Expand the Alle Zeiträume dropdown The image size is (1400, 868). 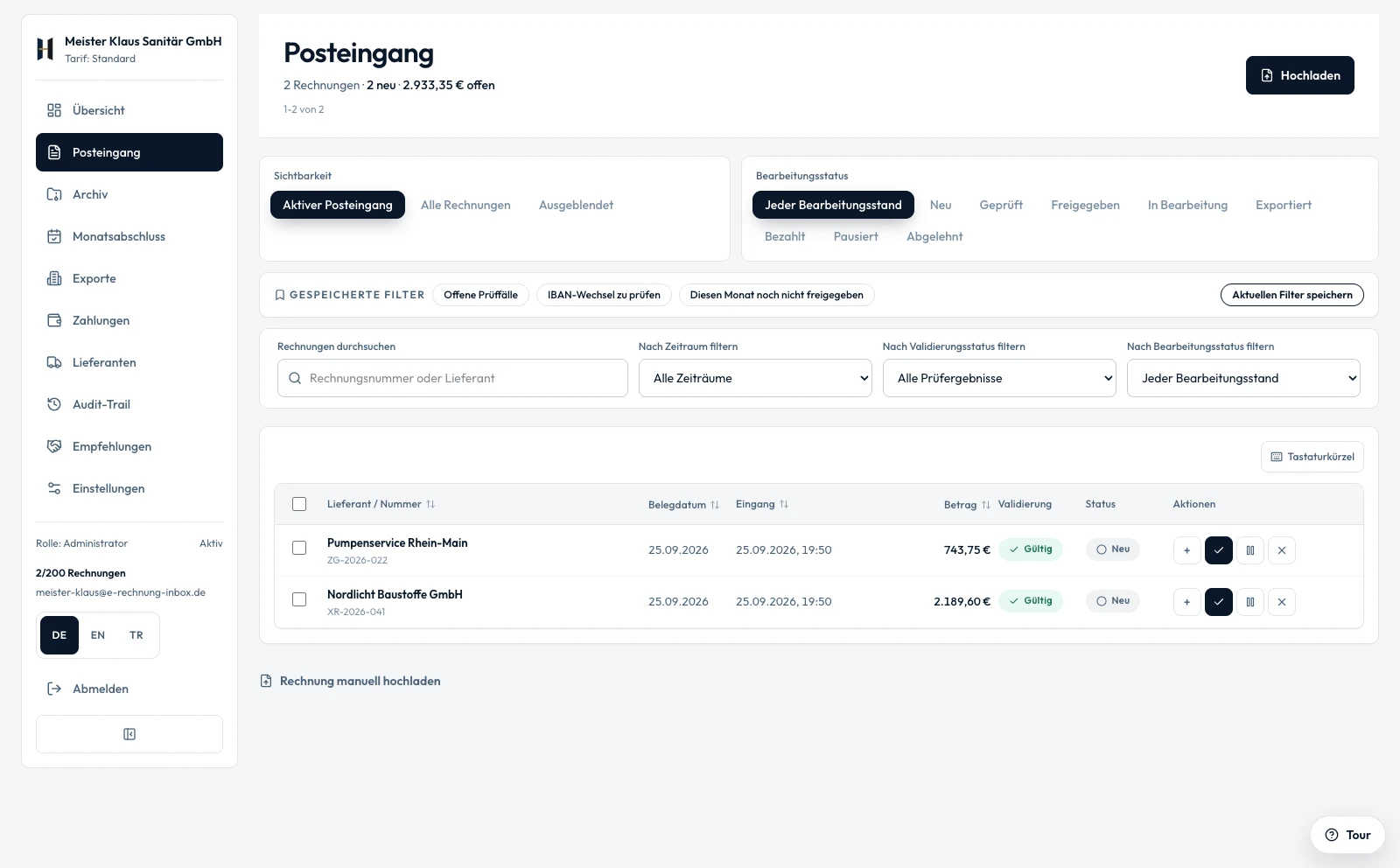pyautogui.click(x=755, y=378)
